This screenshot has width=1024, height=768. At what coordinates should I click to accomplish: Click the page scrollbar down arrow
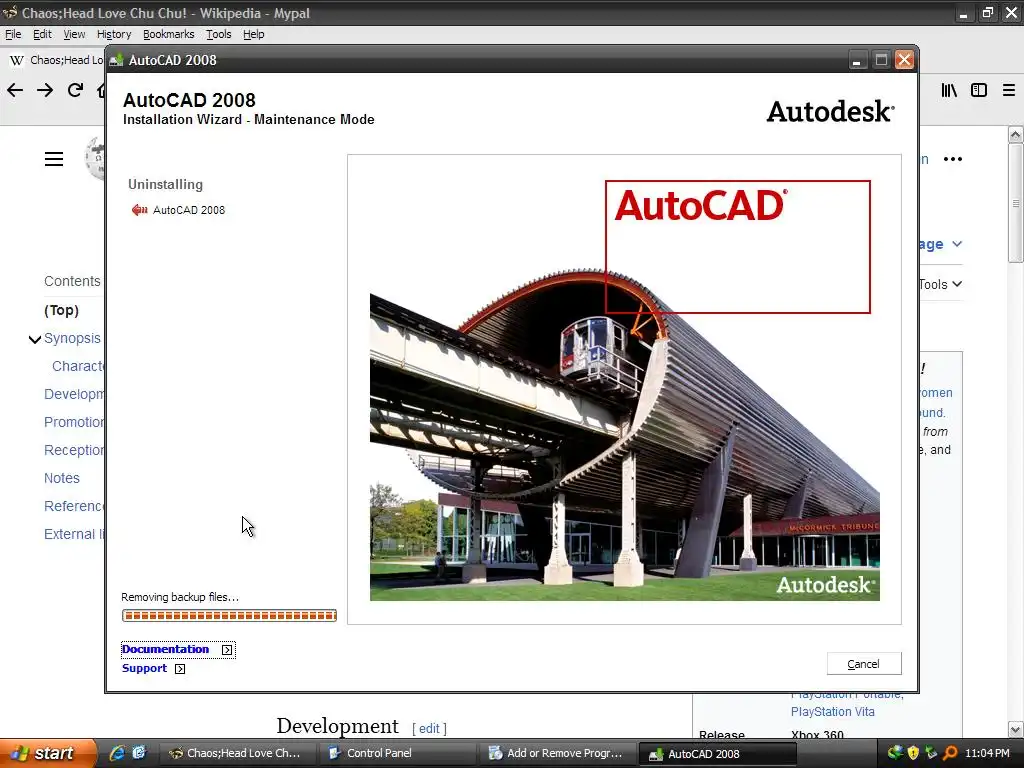pos(1015,729)
